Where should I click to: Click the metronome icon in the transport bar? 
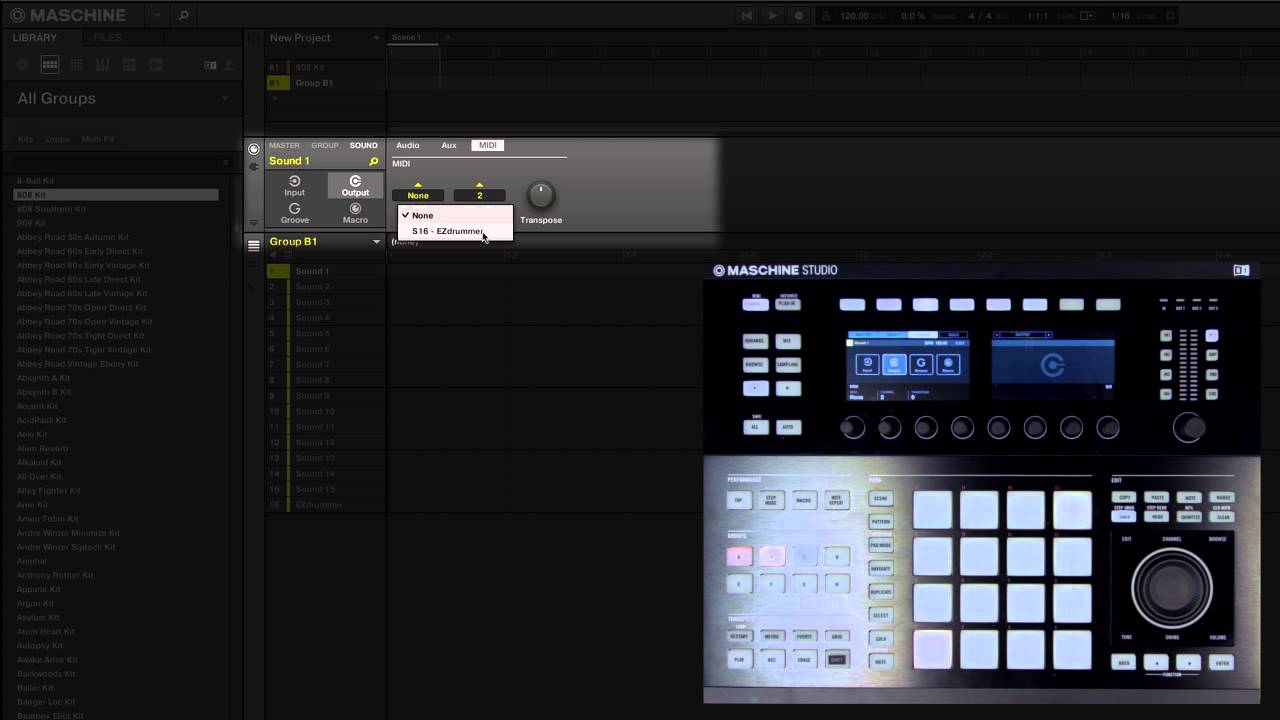pos(825,16)
